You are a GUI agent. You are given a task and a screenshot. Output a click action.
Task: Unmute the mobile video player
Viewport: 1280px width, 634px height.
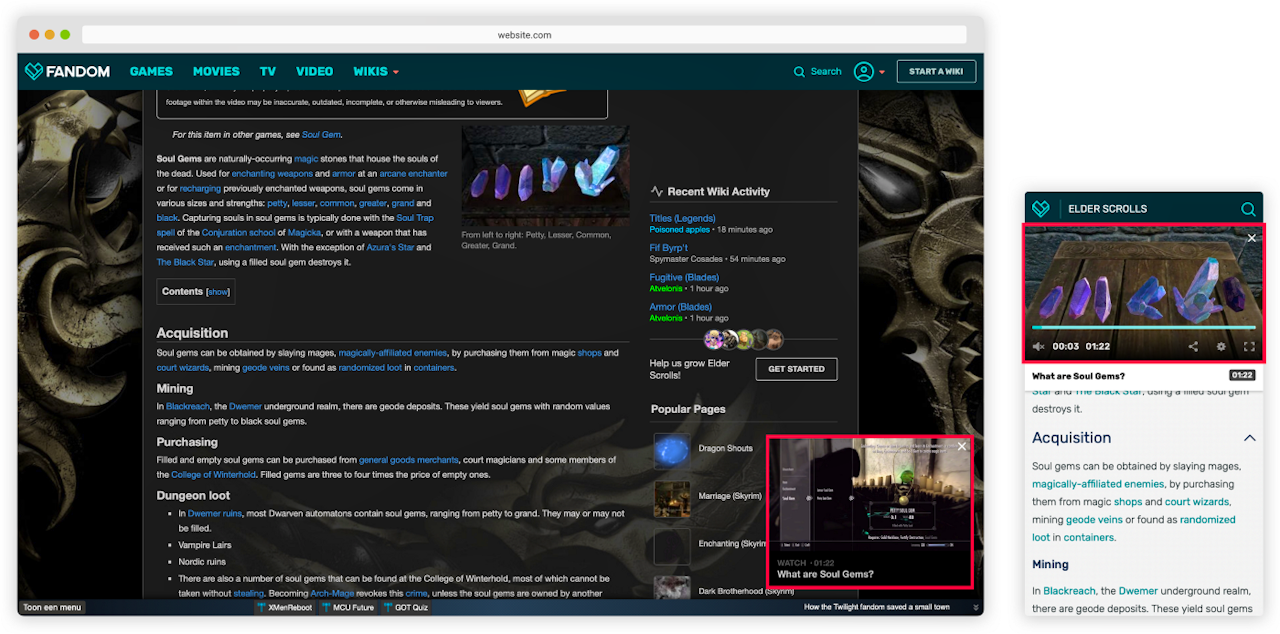[x=1038, y=347]
